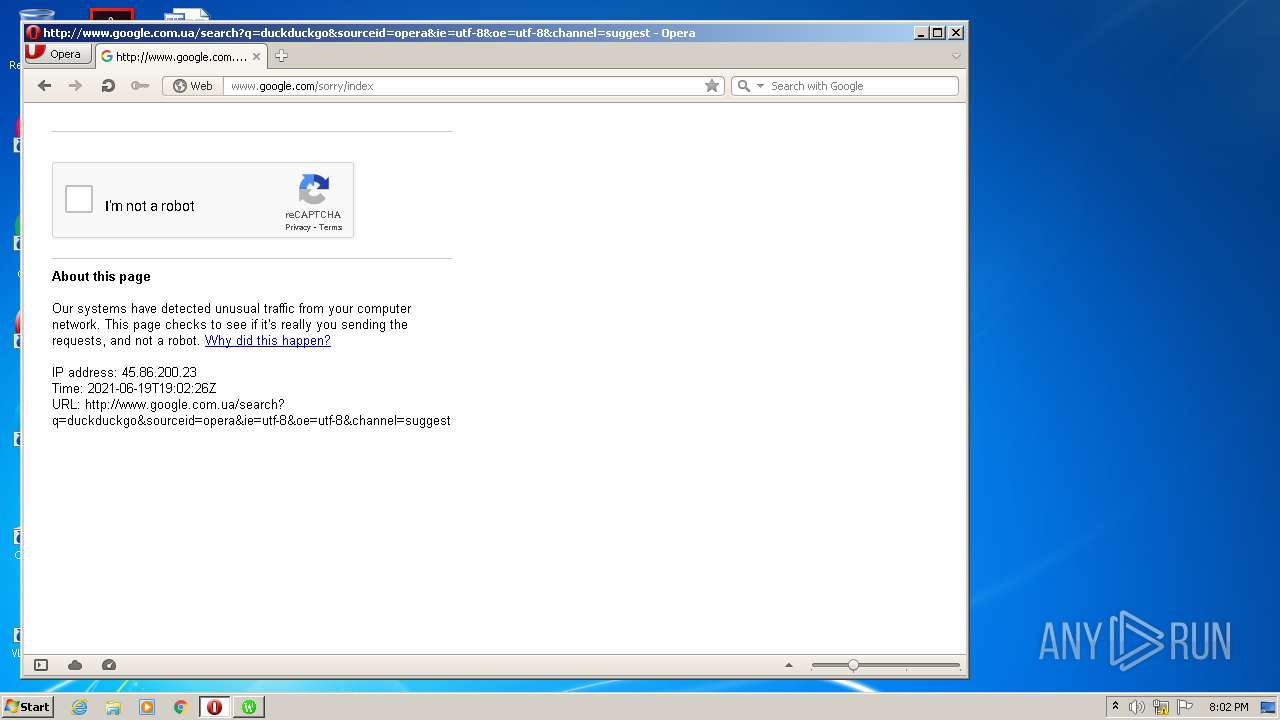
Task: Maximize the Opera window
Action: [x=938, y=33]
